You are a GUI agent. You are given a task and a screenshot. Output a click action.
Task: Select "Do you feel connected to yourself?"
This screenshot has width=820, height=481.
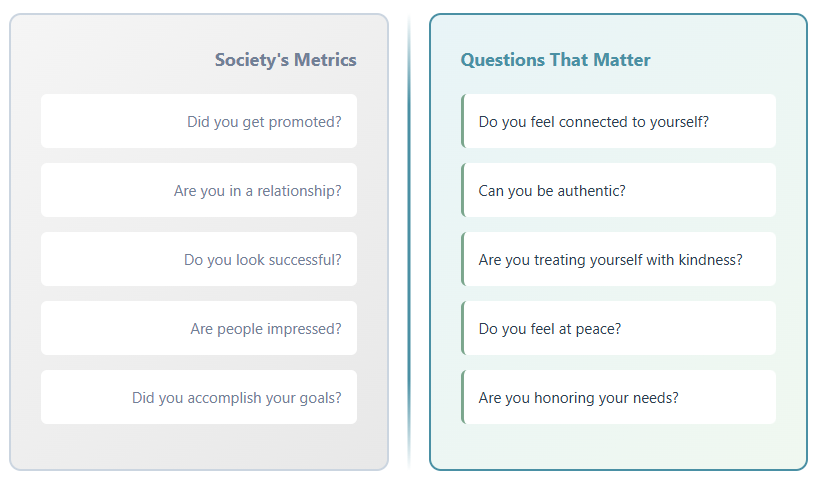pyautogui.click(x=619, y=121)
